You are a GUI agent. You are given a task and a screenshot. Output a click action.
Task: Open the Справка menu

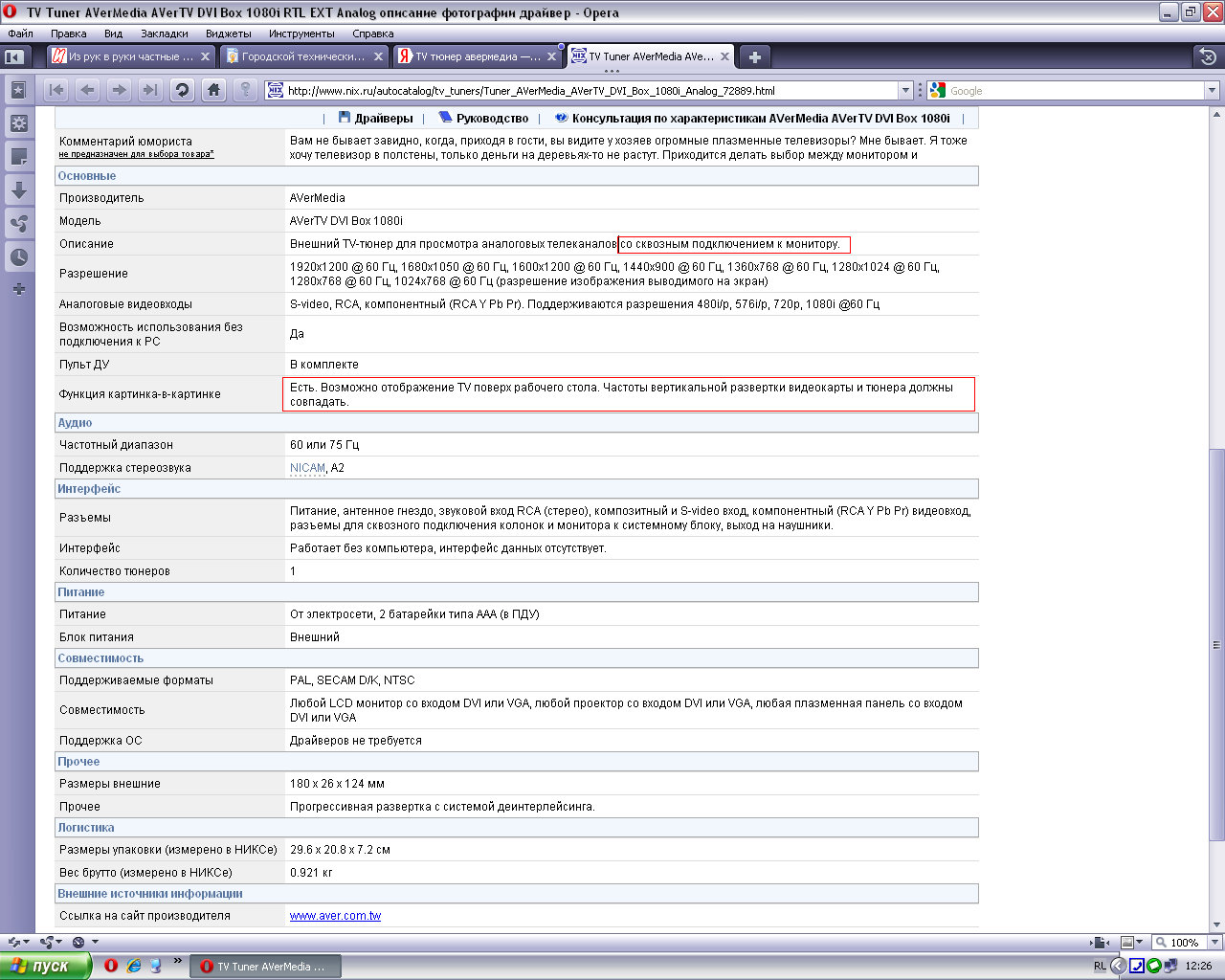point(373,33)
